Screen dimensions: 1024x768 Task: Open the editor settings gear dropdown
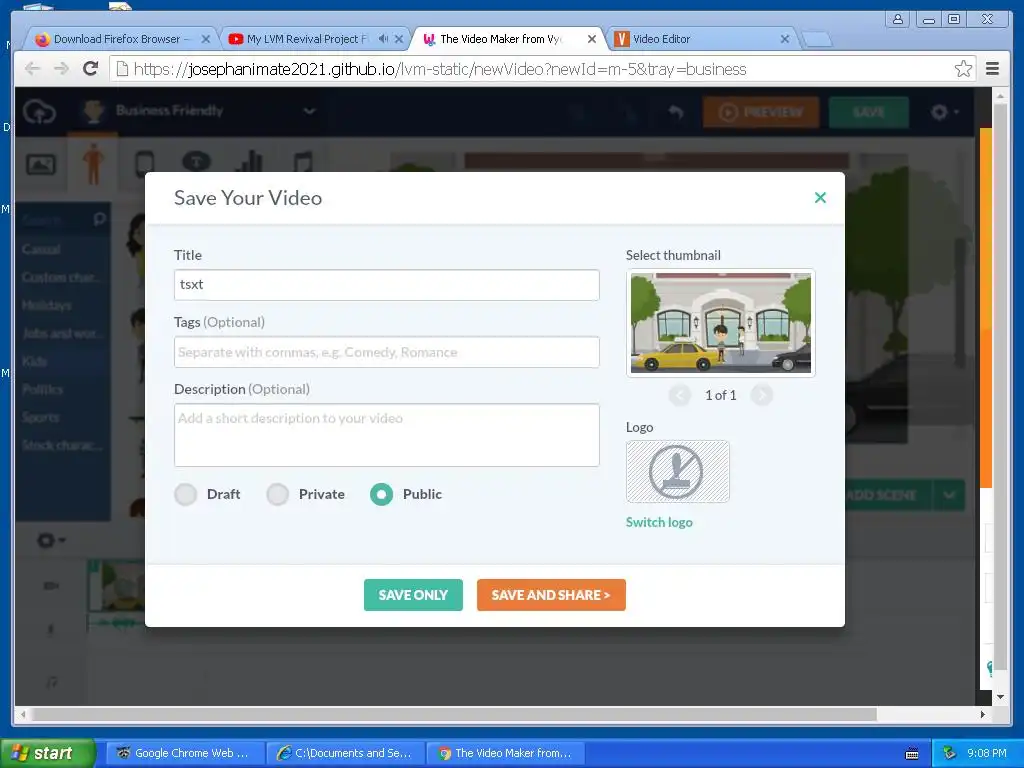coord(944,112)
